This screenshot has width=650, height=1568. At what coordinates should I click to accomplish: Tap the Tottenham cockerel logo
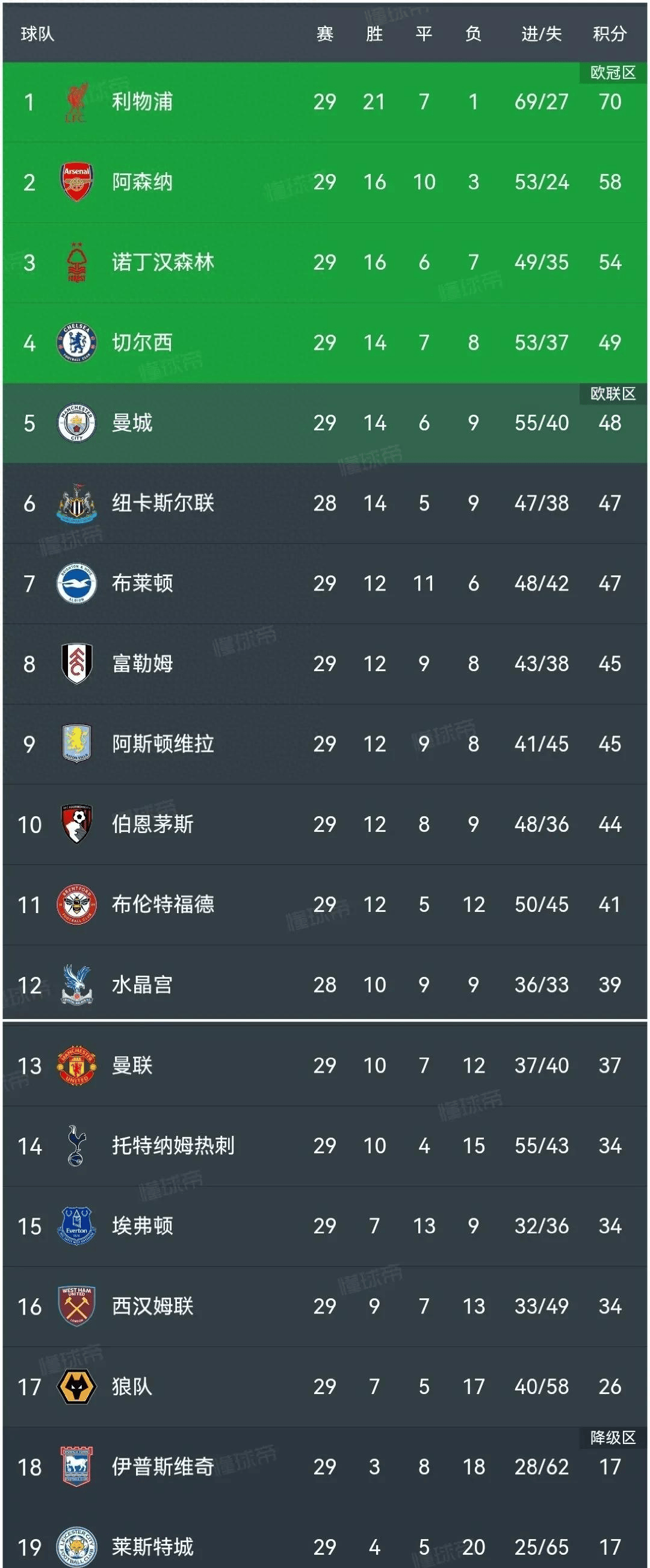point(76,1145)
